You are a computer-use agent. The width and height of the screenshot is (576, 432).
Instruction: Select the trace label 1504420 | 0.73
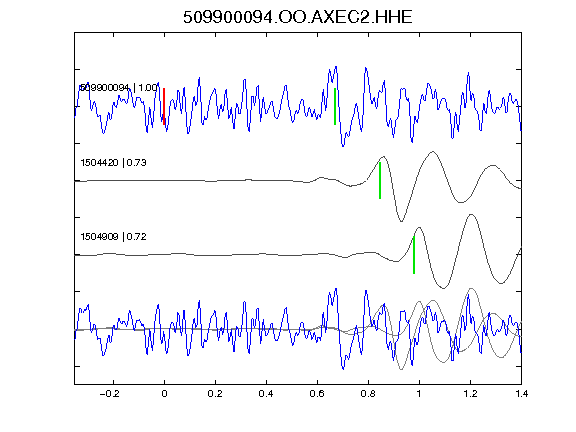coord(114,162)
